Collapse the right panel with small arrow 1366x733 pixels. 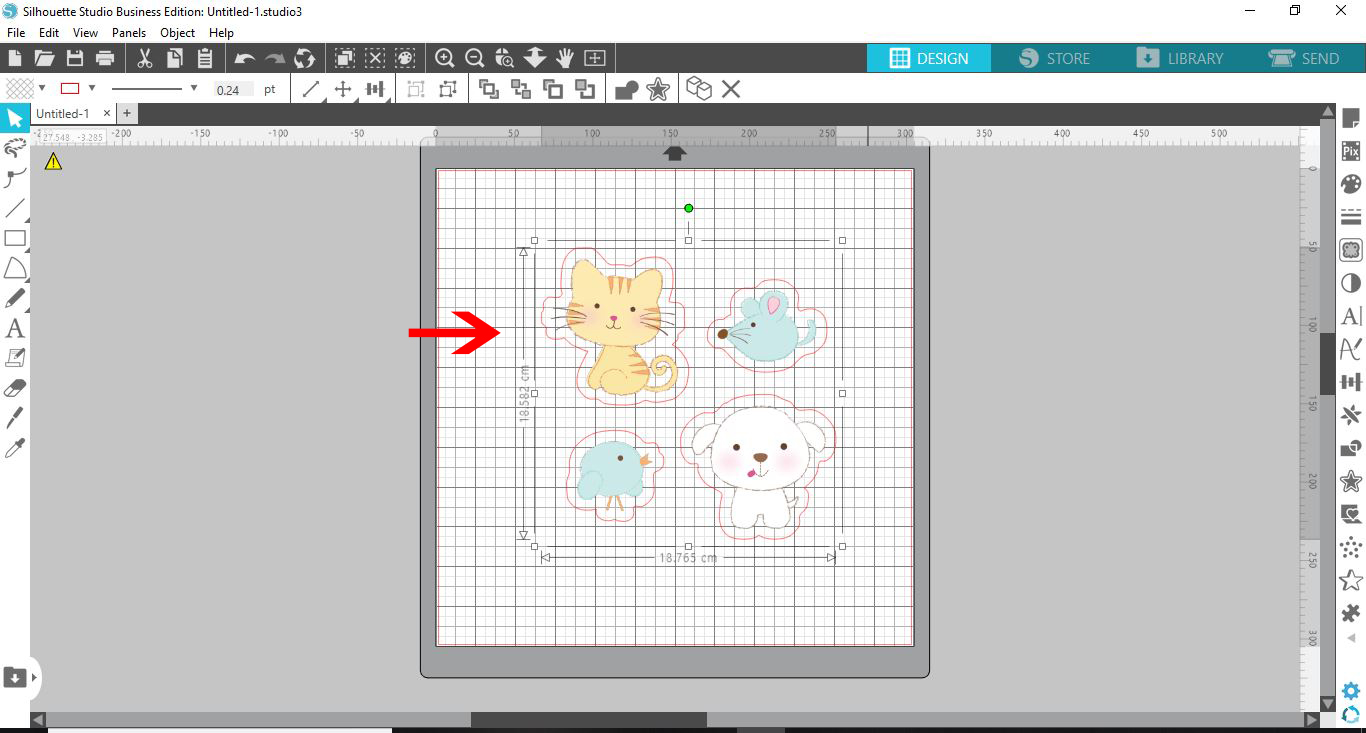[1351, 638]
